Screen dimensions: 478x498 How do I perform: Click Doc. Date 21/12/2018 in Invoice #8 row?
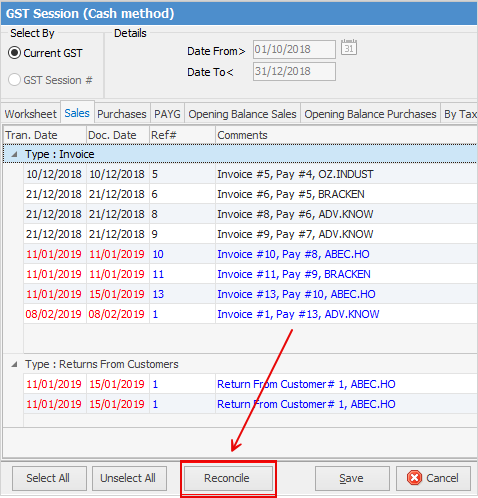coord(117,214)
